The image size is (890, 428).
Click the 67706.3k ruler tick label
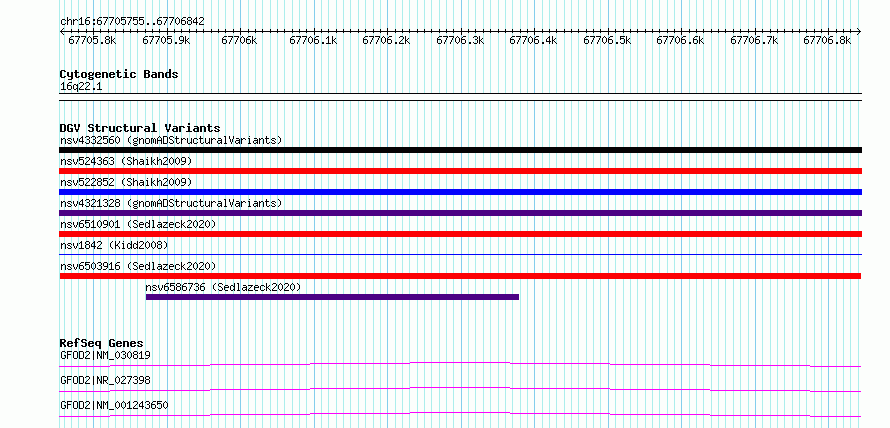click(460, 40)
